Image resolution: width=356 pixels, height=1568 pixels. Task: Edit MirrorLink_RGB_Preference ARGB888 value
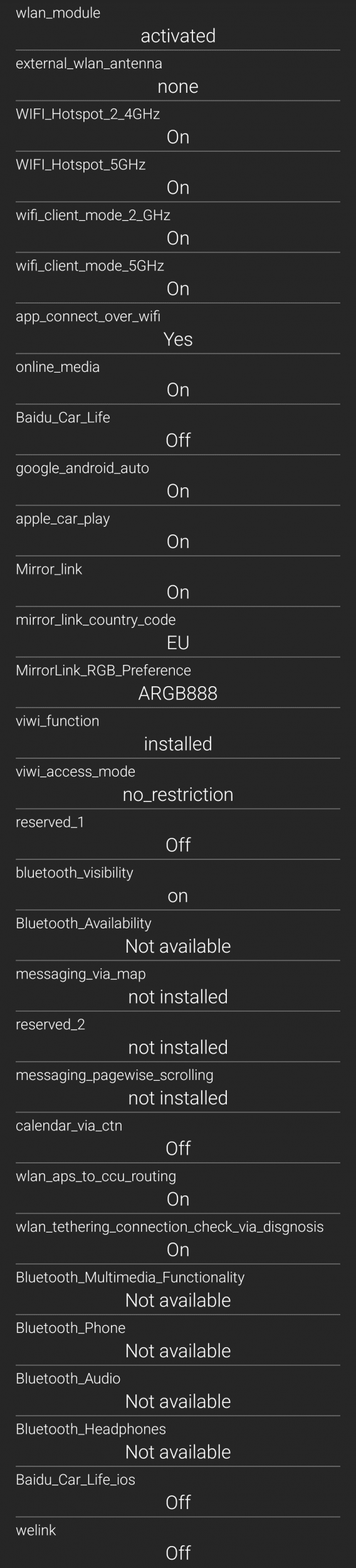[x=178, y=693]
